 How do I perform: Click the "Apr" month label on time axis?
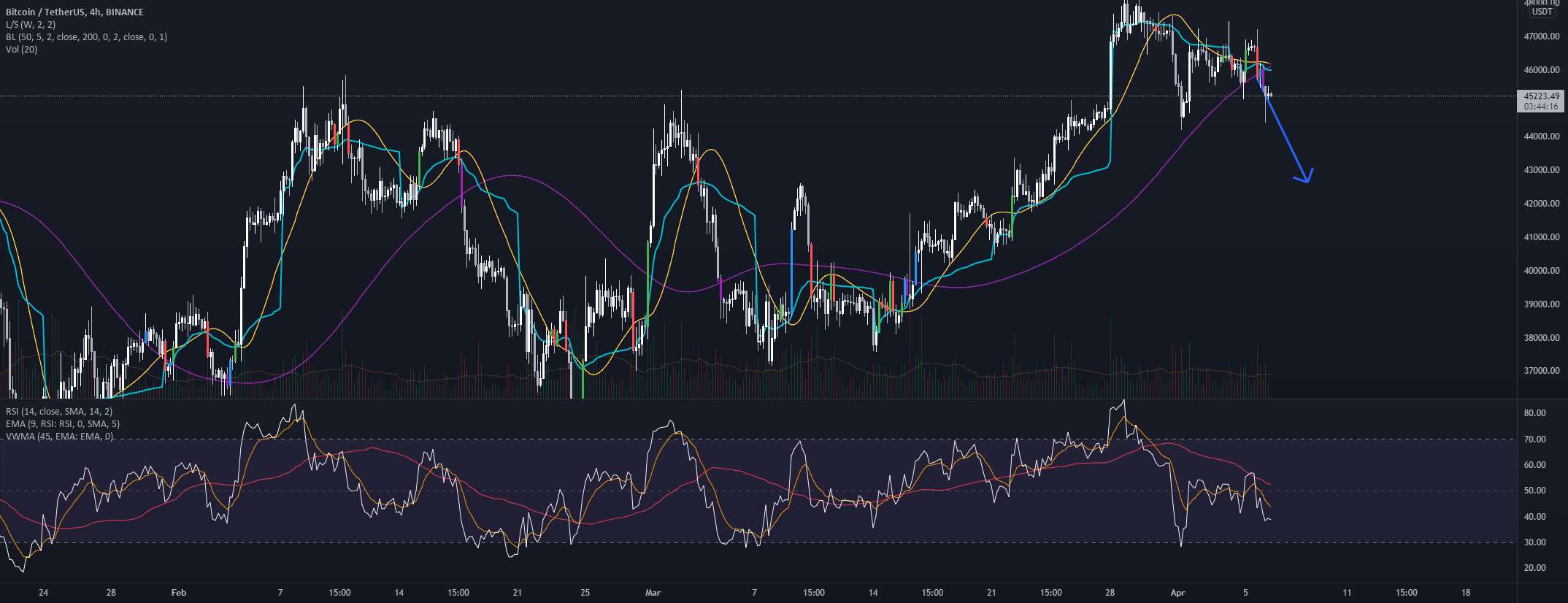pyautogui.click(x=1177, y=593)
